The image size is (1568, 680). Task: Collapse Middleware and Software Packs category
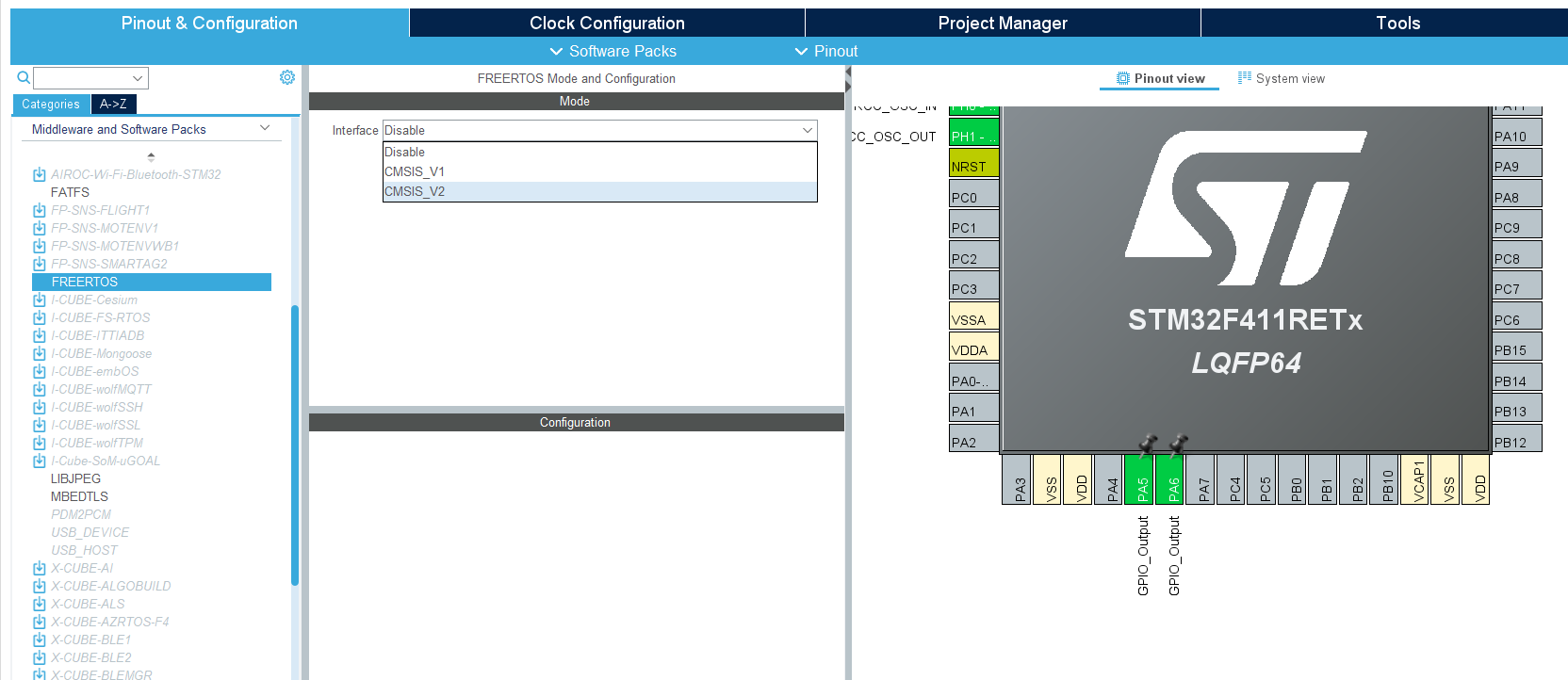tap(265, 128)
